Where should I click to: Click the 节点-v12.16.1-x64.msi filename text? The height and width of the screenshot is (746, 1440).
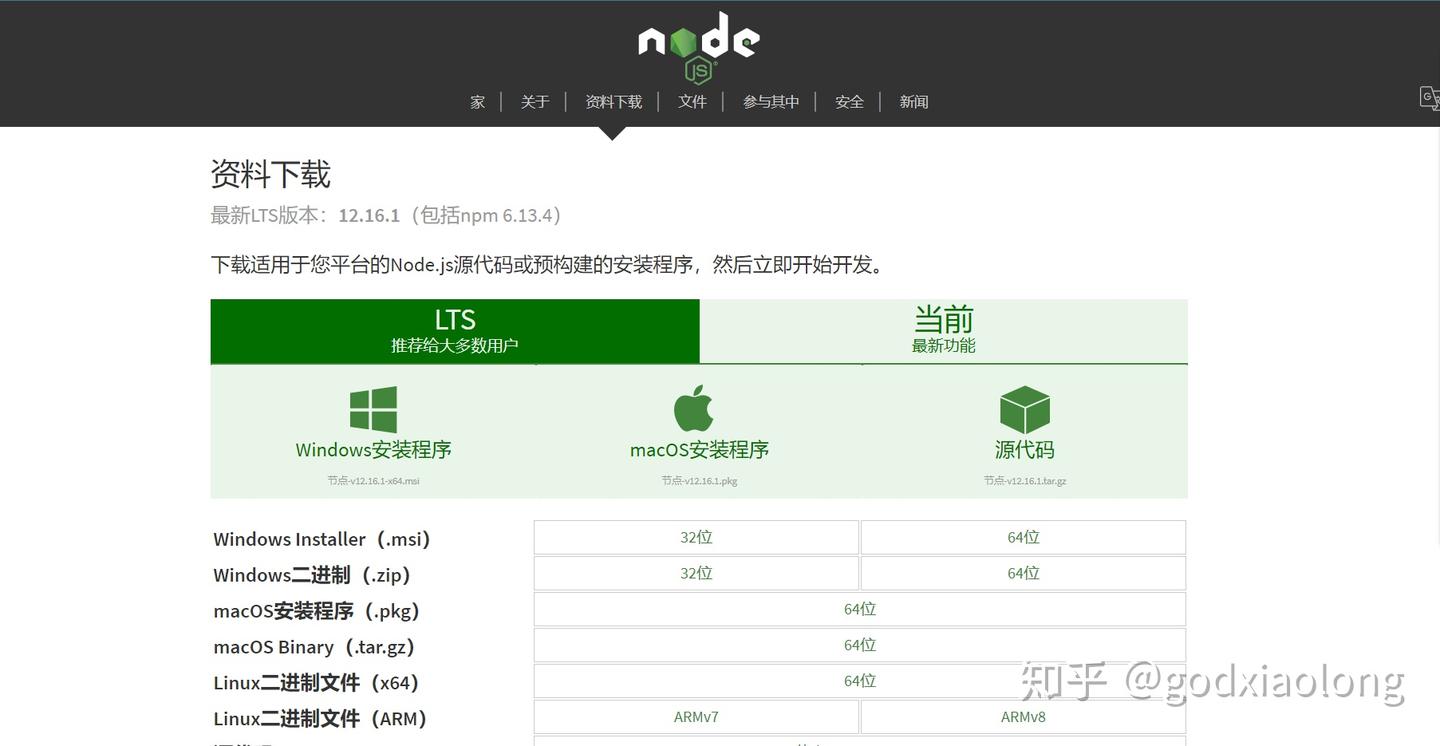373,481
